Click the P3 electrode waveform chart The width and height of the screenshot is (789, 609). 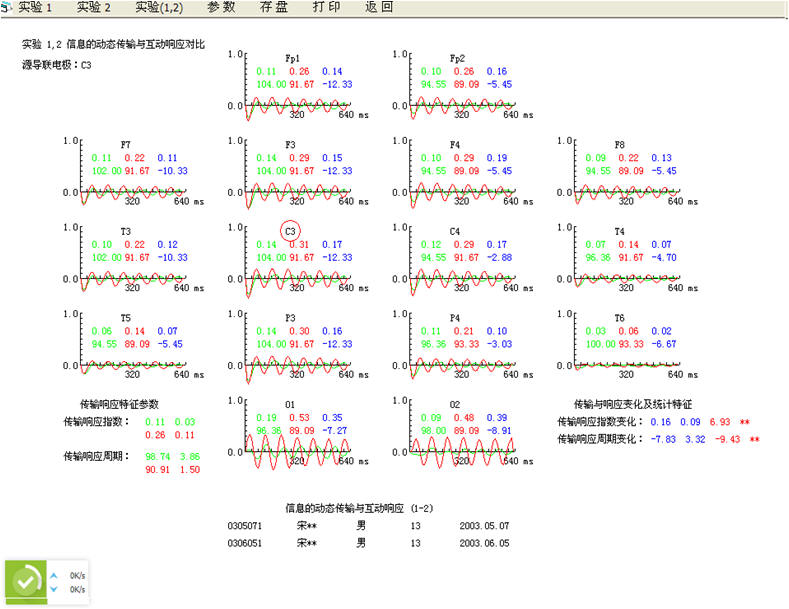(298, 346)
